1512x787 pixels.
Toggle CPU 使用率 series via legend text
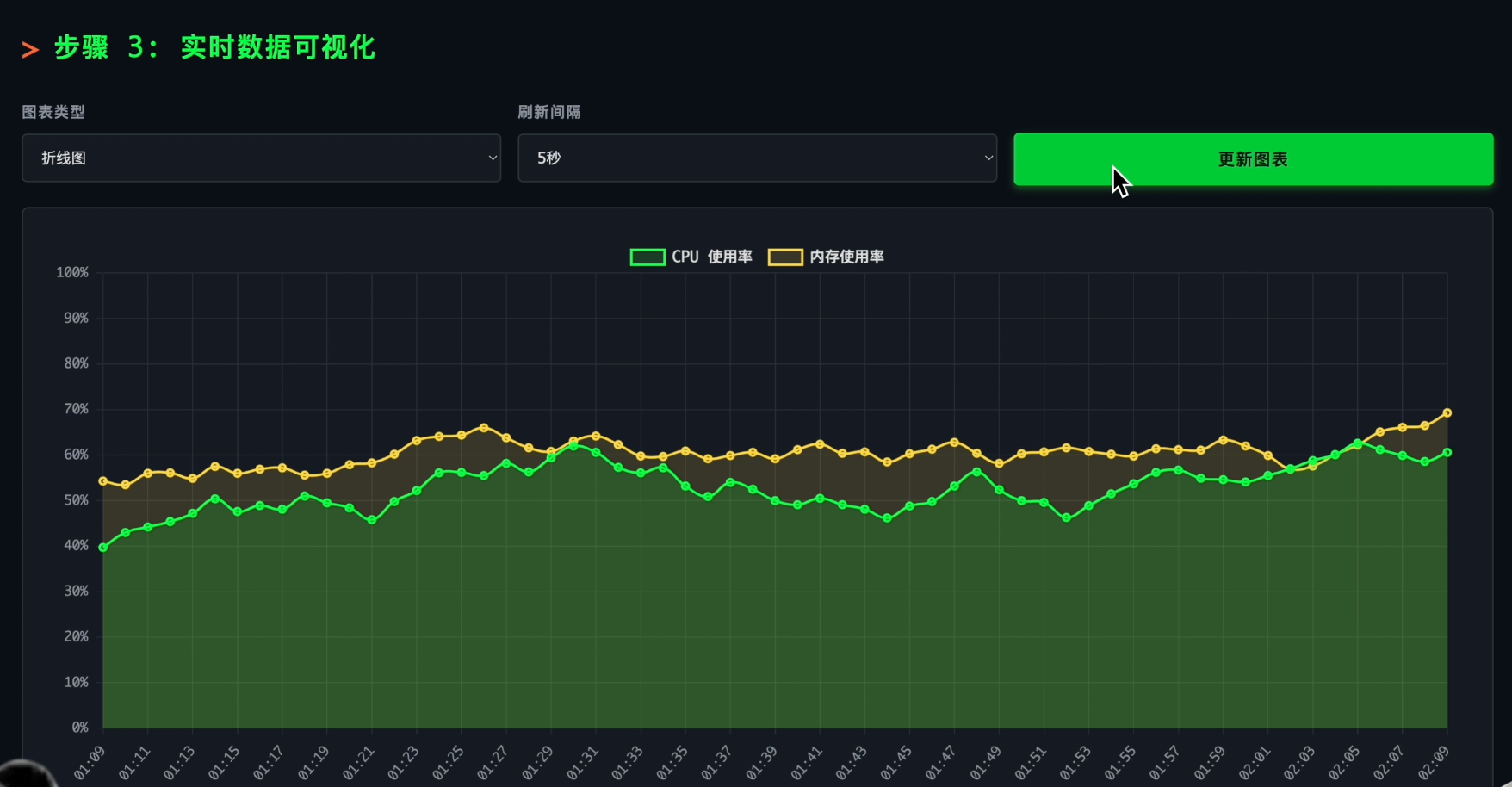[711, 257]
